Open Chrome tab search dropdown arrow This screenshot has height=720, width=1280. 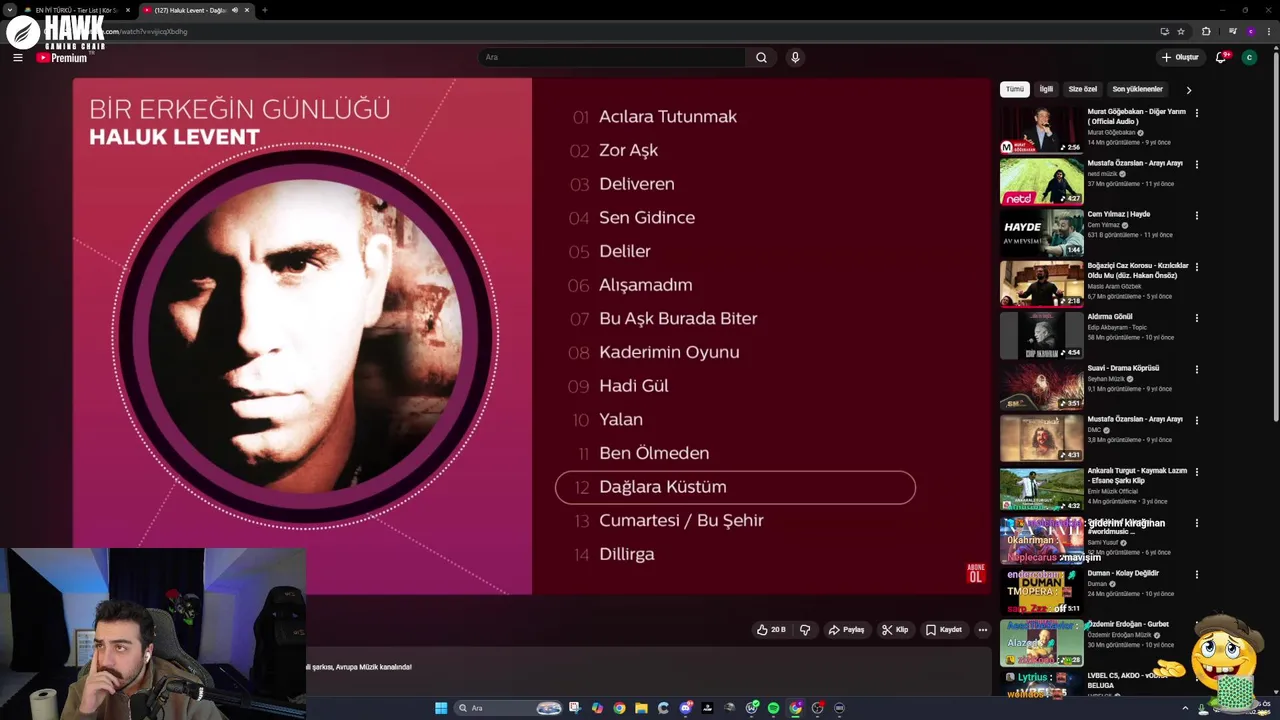(10, 10)
